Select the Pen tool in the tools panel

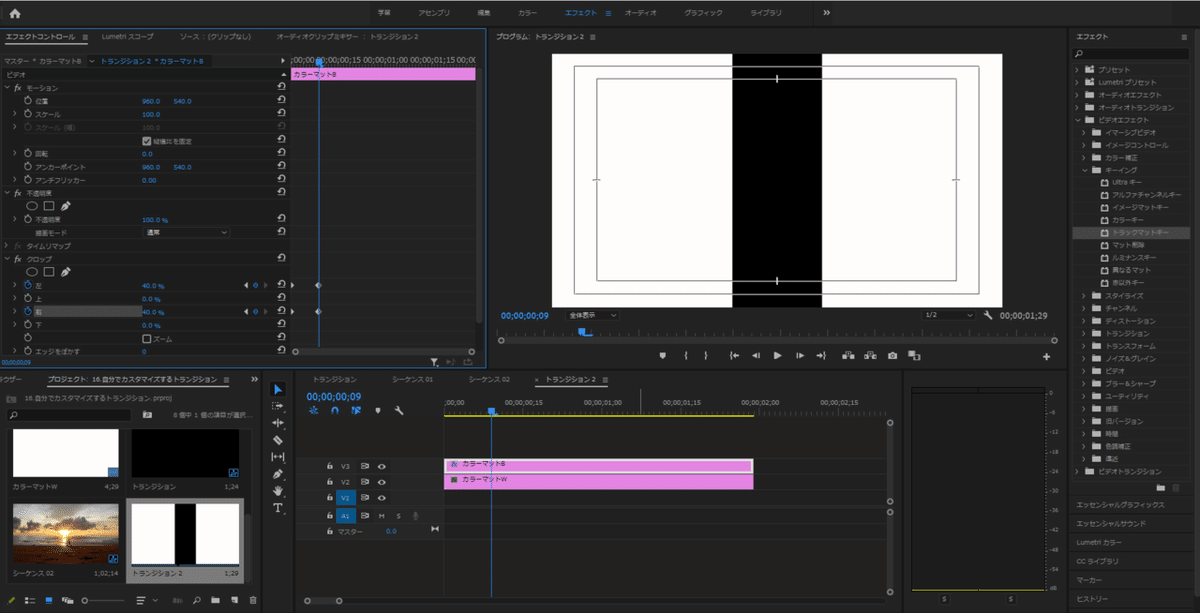(278, 474)
